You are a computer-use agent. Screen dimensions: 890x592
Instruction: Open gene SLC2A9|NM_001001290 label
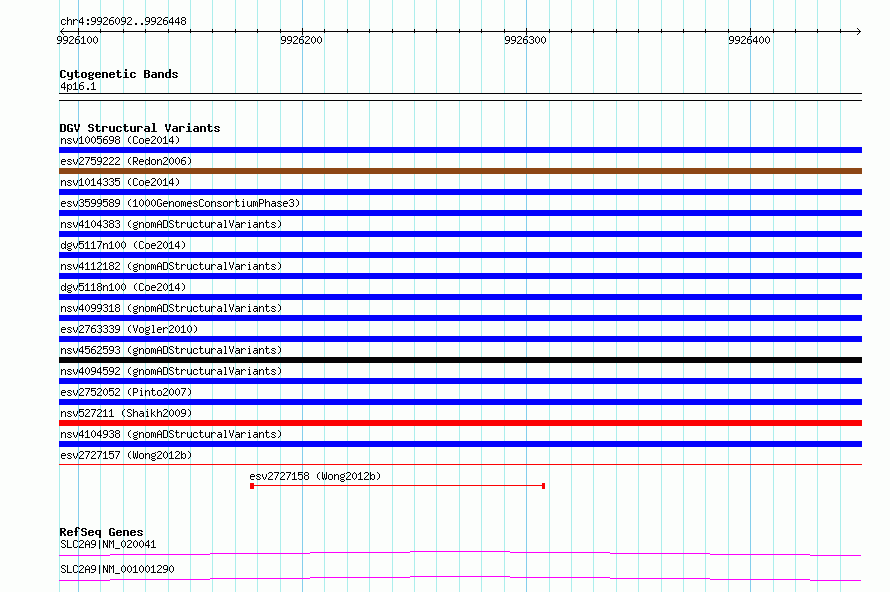coord(117,569)
